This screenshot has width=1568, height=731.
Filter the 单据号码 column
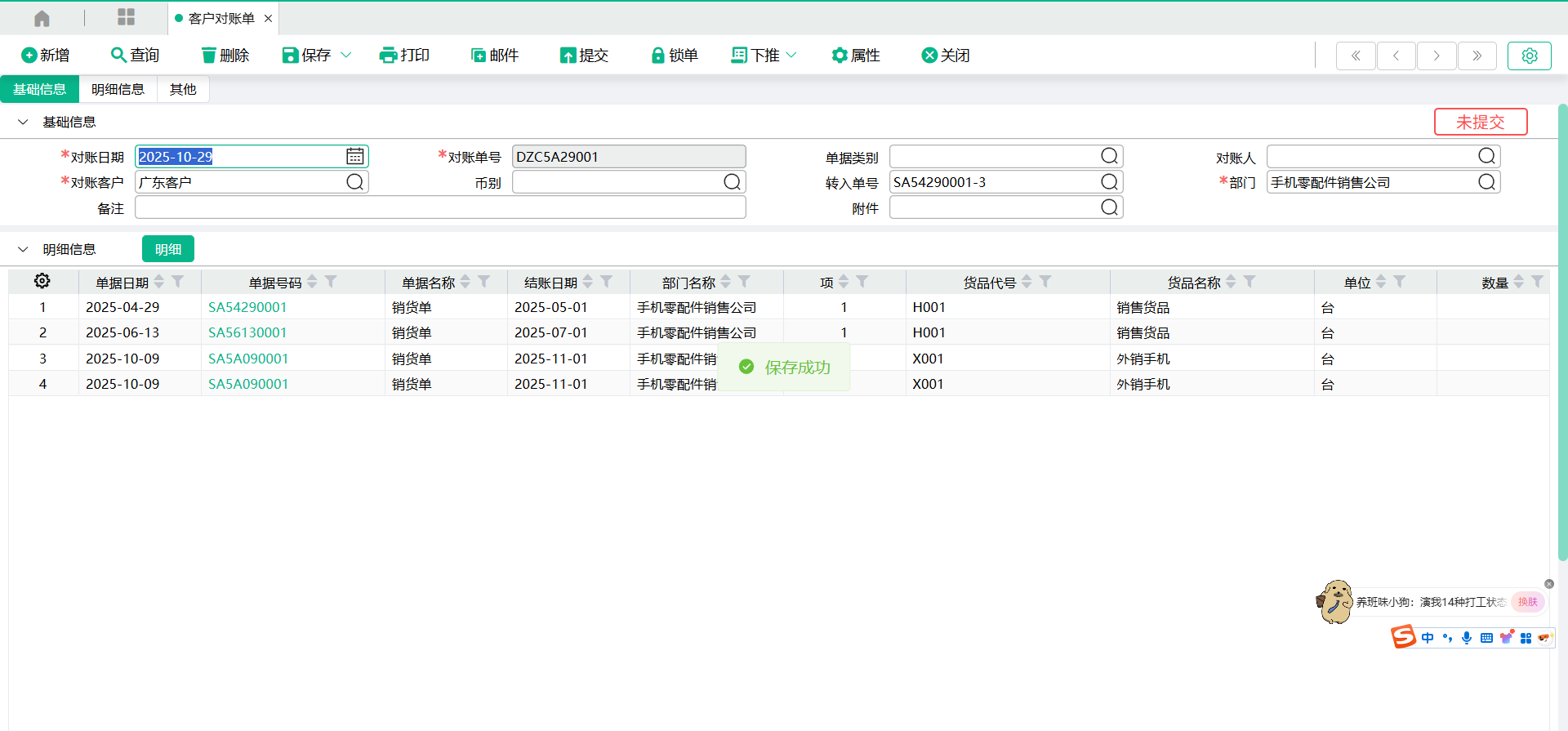331,282
